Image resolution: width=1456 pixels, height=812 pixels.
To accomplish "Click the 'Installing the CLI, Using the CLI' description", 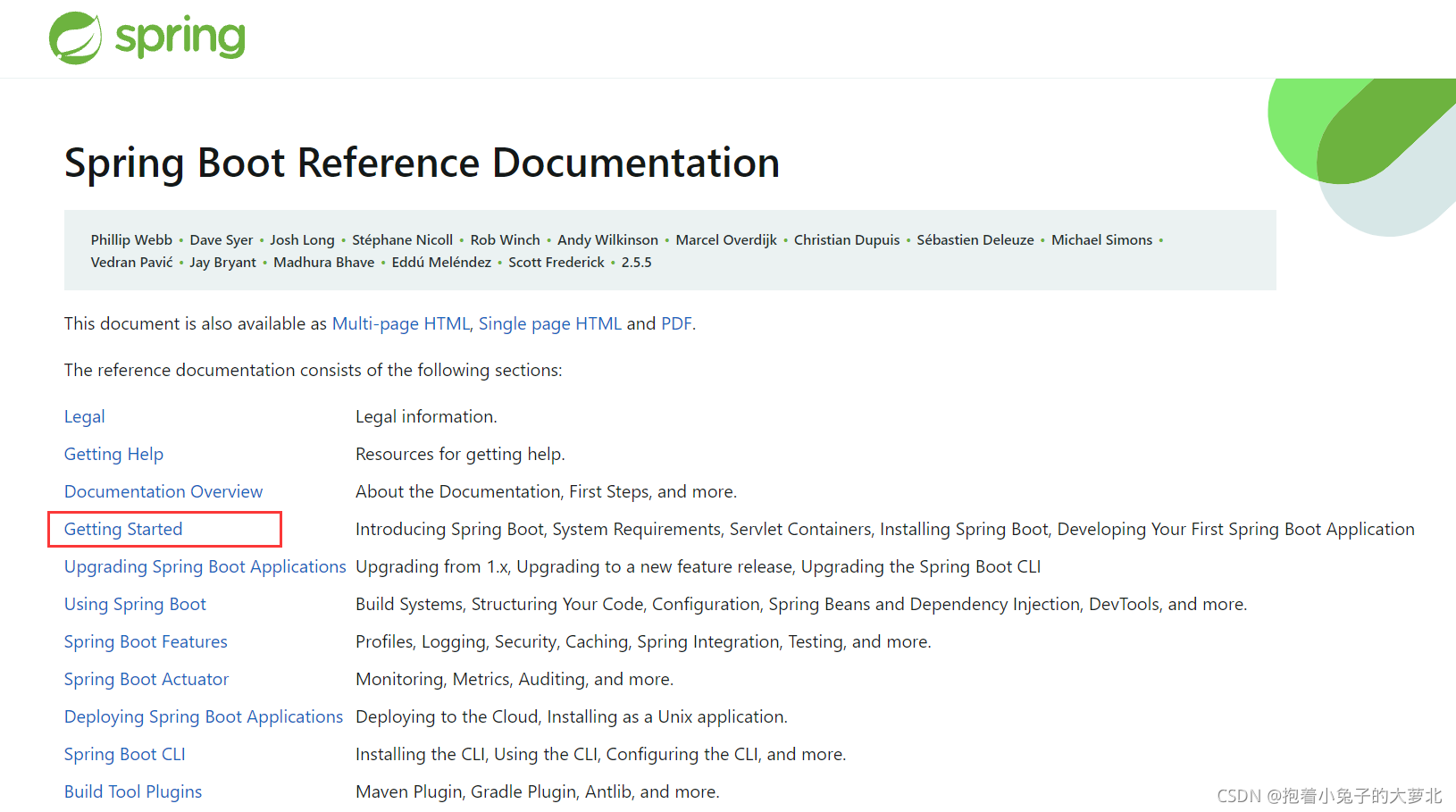I will pos(601,755).
